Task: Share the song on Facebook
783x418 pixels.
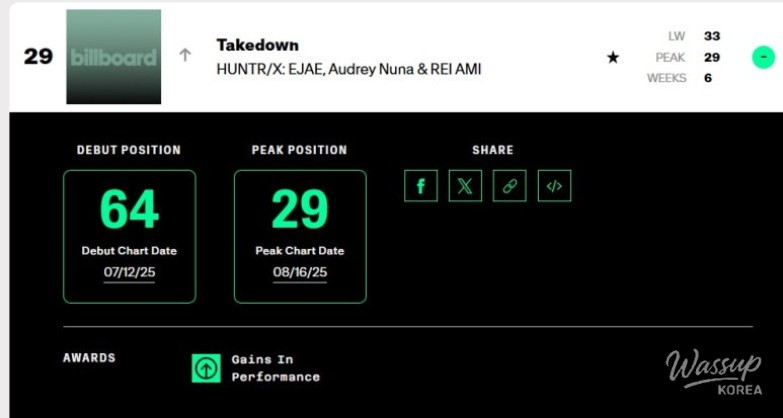Action: coord(421,186)
